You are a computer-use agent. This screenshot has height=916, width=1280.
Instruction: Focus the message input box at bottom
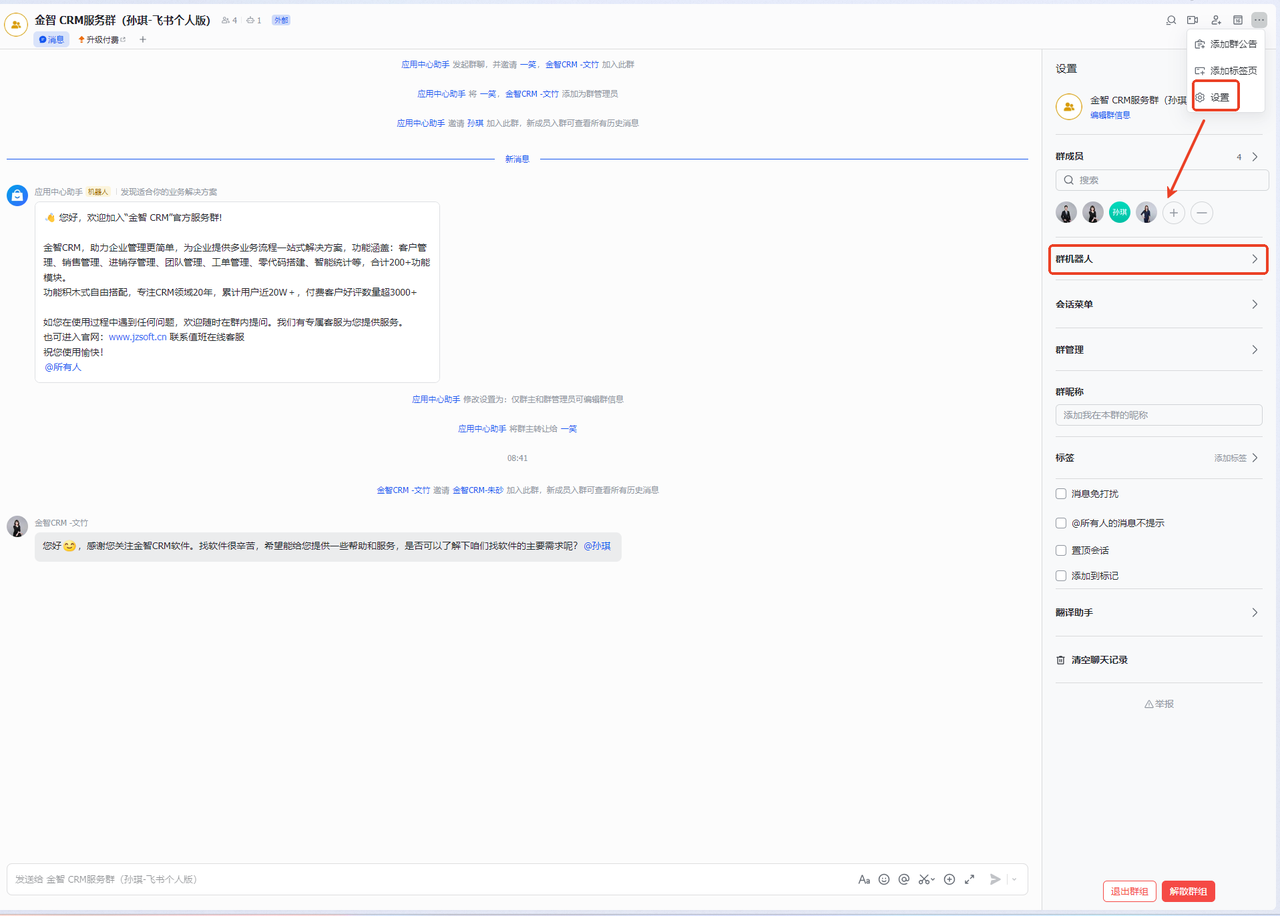point(430,879)
